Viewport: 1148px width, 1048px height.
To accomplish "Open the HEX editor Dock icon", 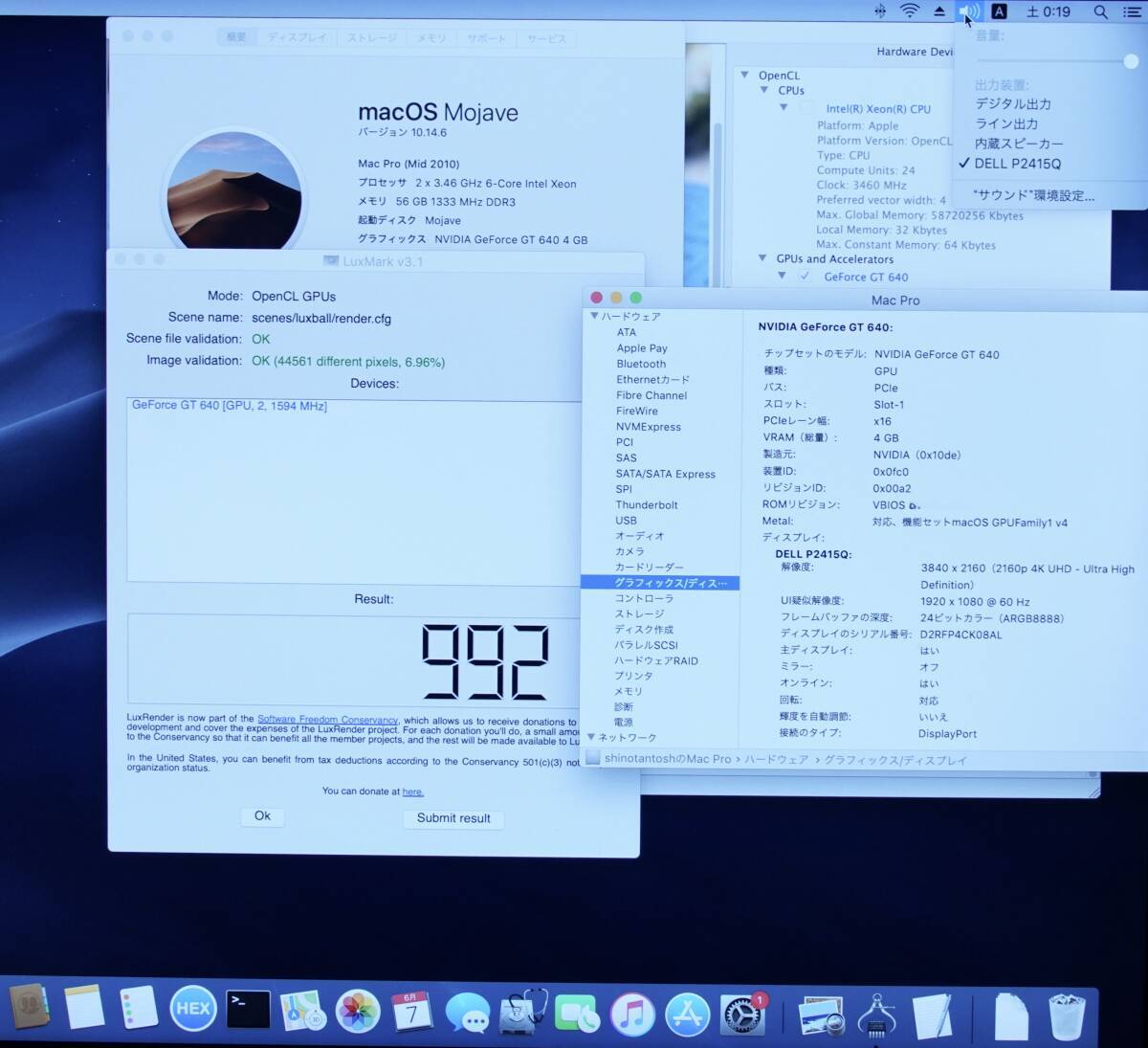I will pyautogui.click(x=193, y=1009).
